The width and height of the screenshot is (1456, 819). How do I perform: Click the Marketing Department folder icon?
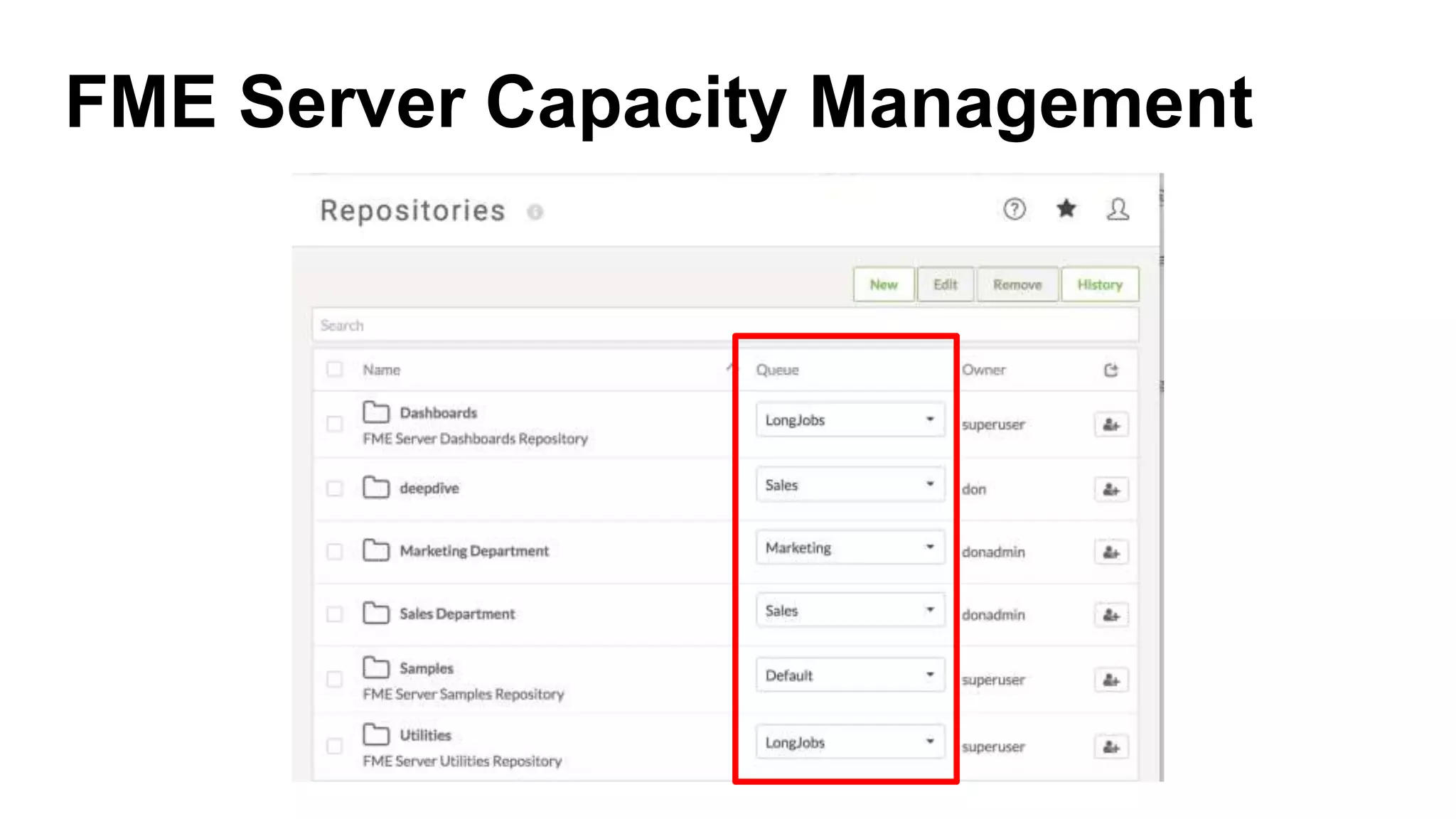tap(376, 550)
